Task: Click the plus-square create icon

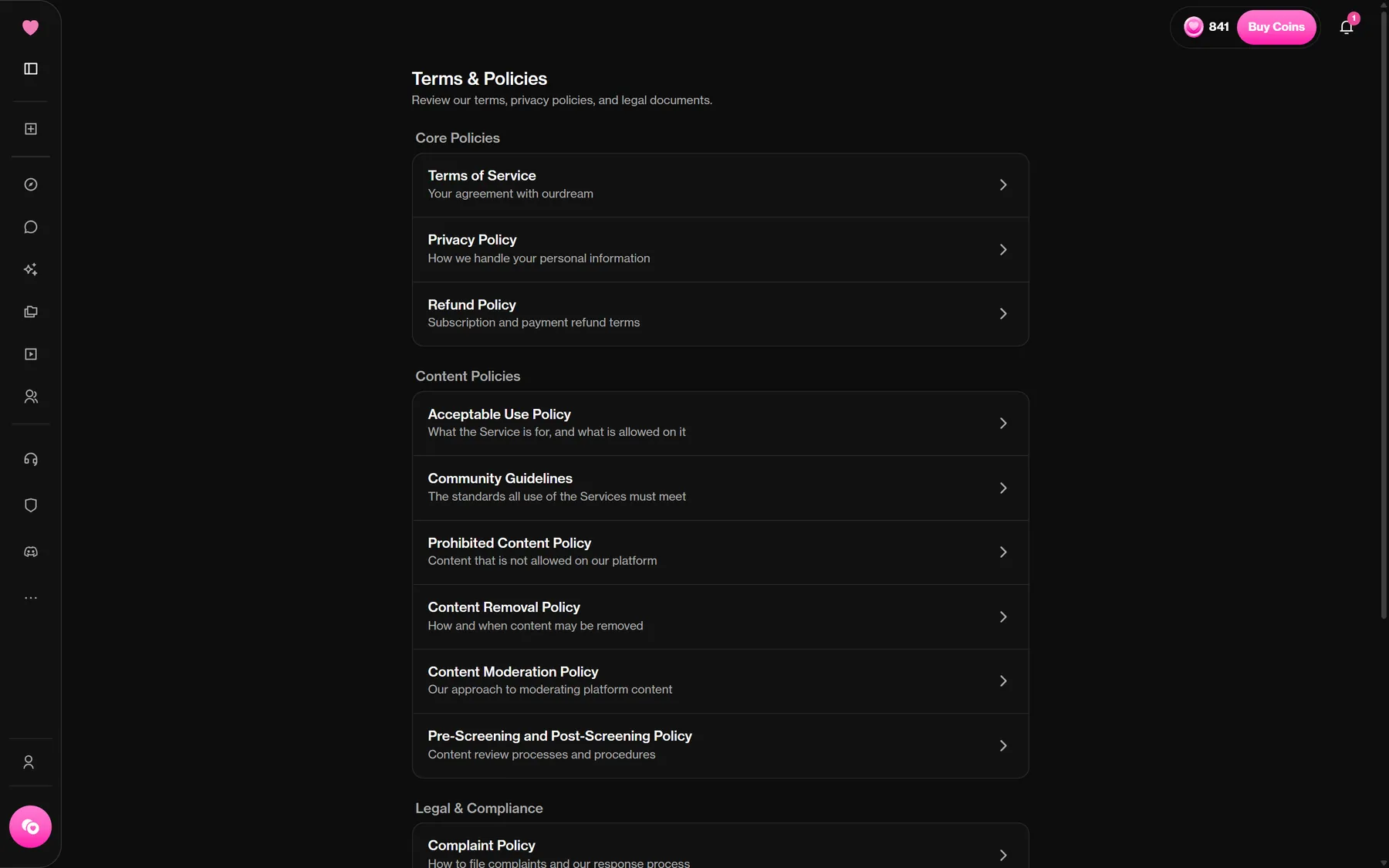Action: (31, 129)
